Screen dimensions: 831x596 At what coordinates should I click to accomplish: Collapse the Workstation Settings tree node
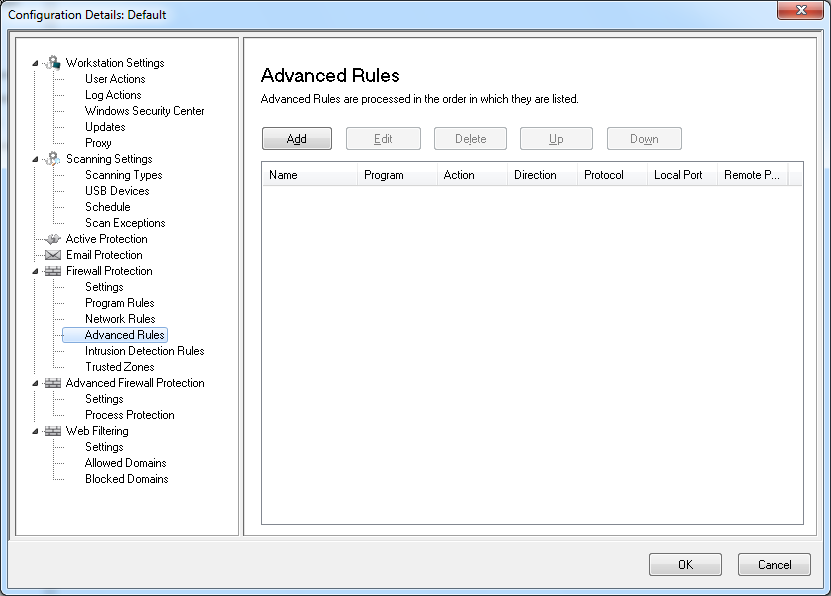coord(36,64)
